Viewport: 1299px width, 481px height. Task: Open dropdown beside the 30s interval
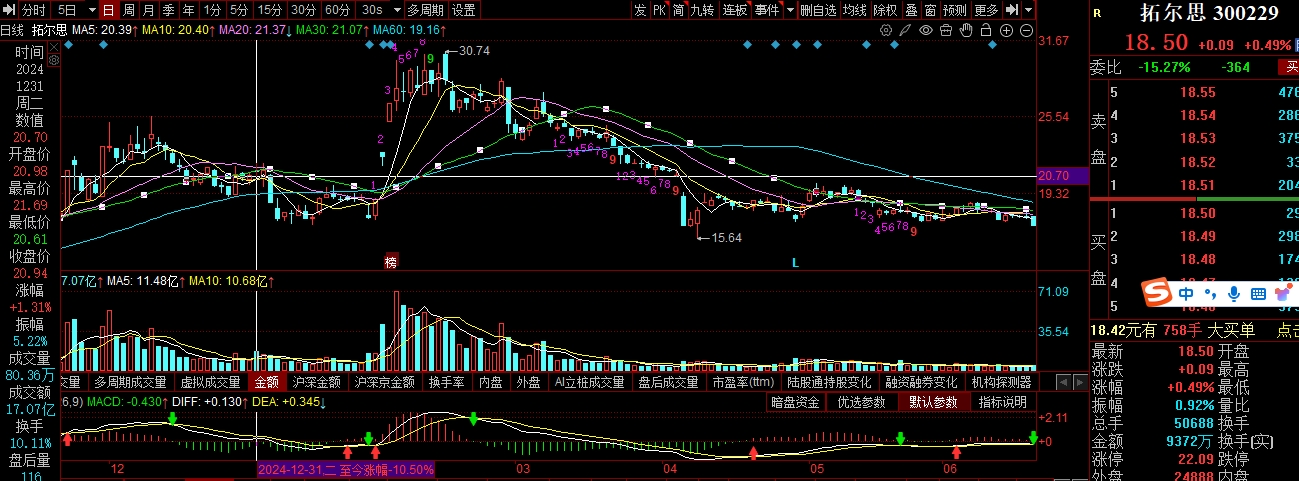pyautogui.click(x=395, y=10)
